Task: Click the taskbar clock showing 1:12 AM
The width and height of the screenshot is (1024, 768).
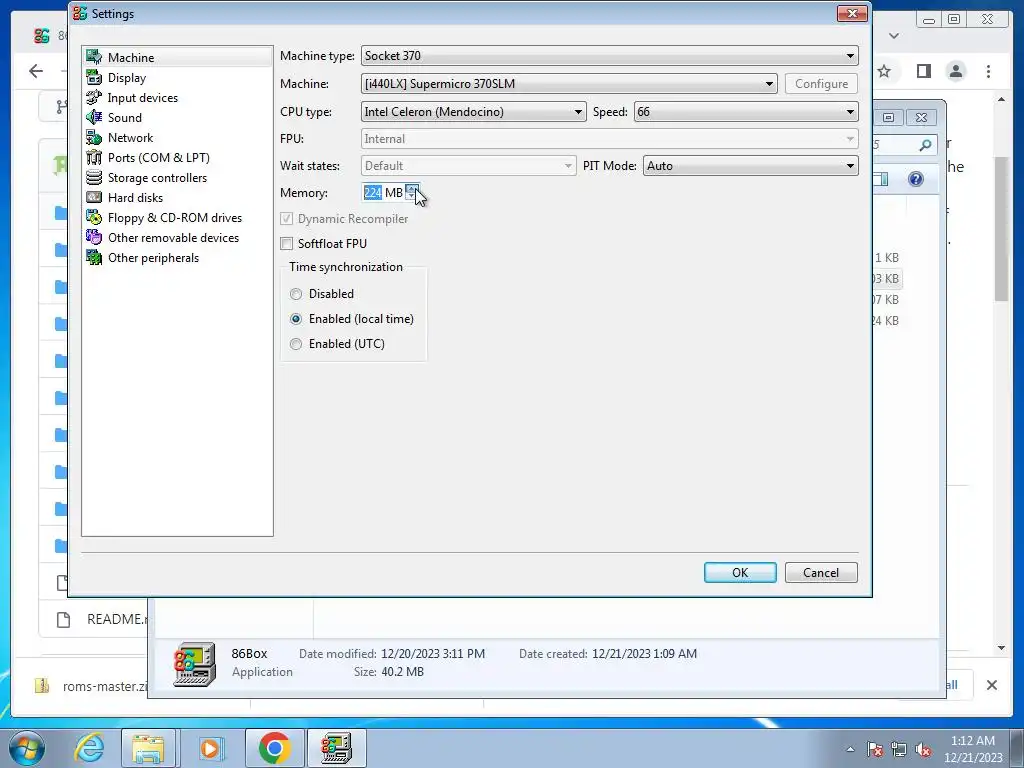Action: [972, 749]
